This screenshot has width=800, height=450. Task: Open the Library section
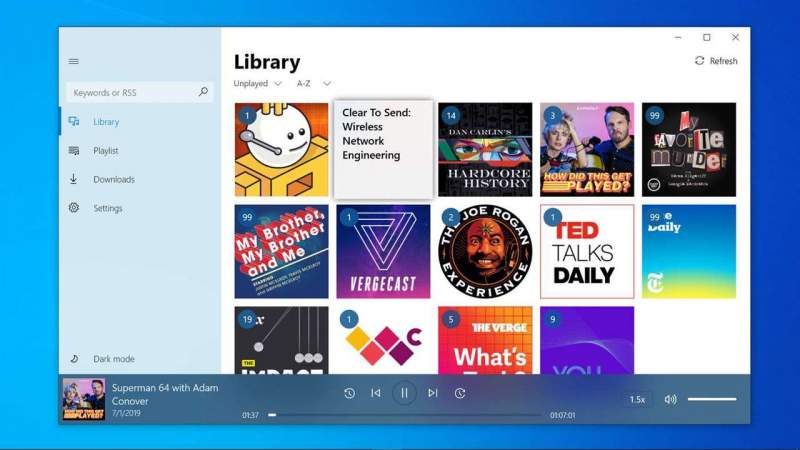click(140, 121)
